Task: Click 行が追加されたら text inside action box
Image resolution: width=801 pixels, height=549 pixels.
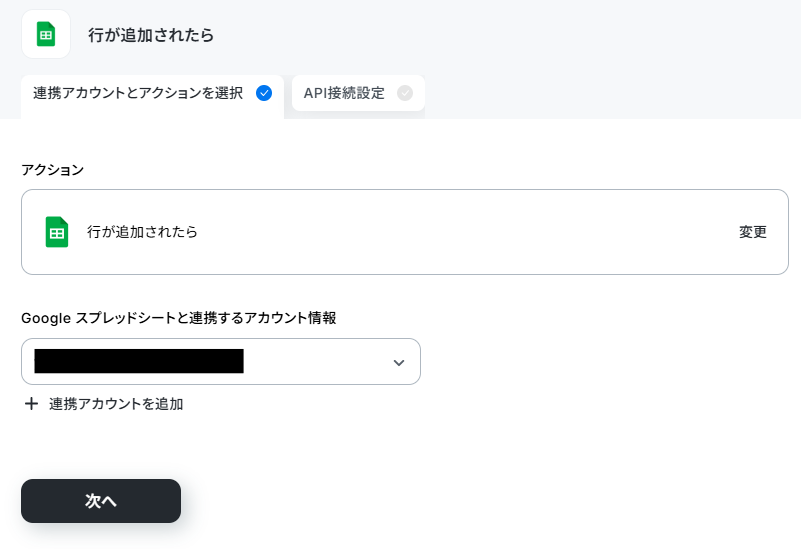Action: coord(142,232)
